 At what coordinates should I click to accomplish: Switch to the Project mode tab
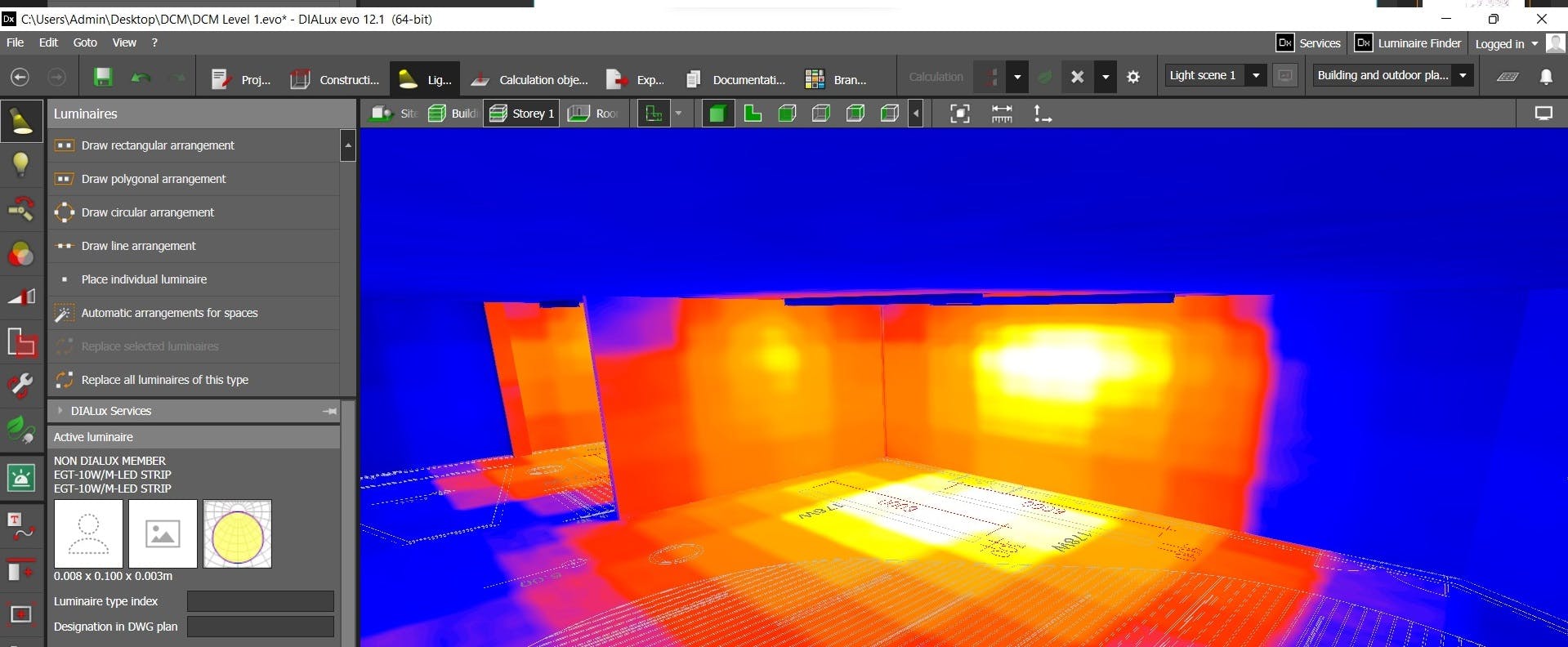240,79
